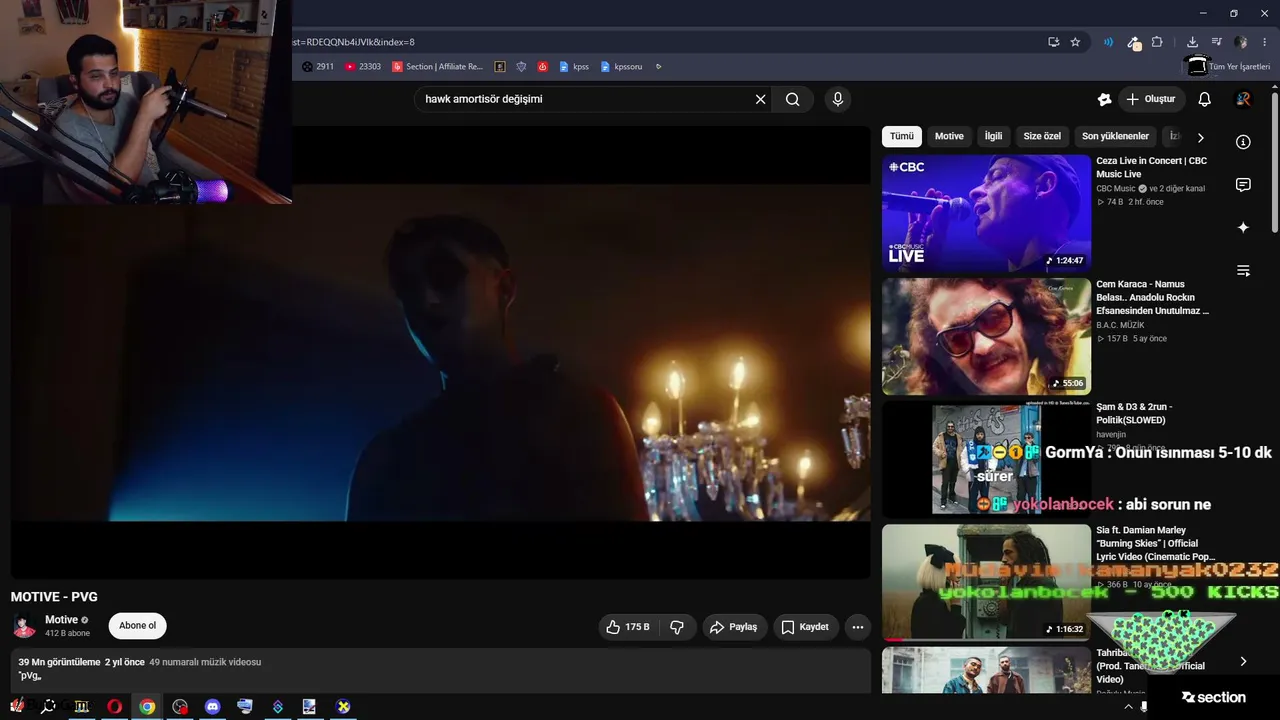The width and height of the screenshot is (1280, 720).
Task: Share the video with Paylaş
Action: (734, 627)
